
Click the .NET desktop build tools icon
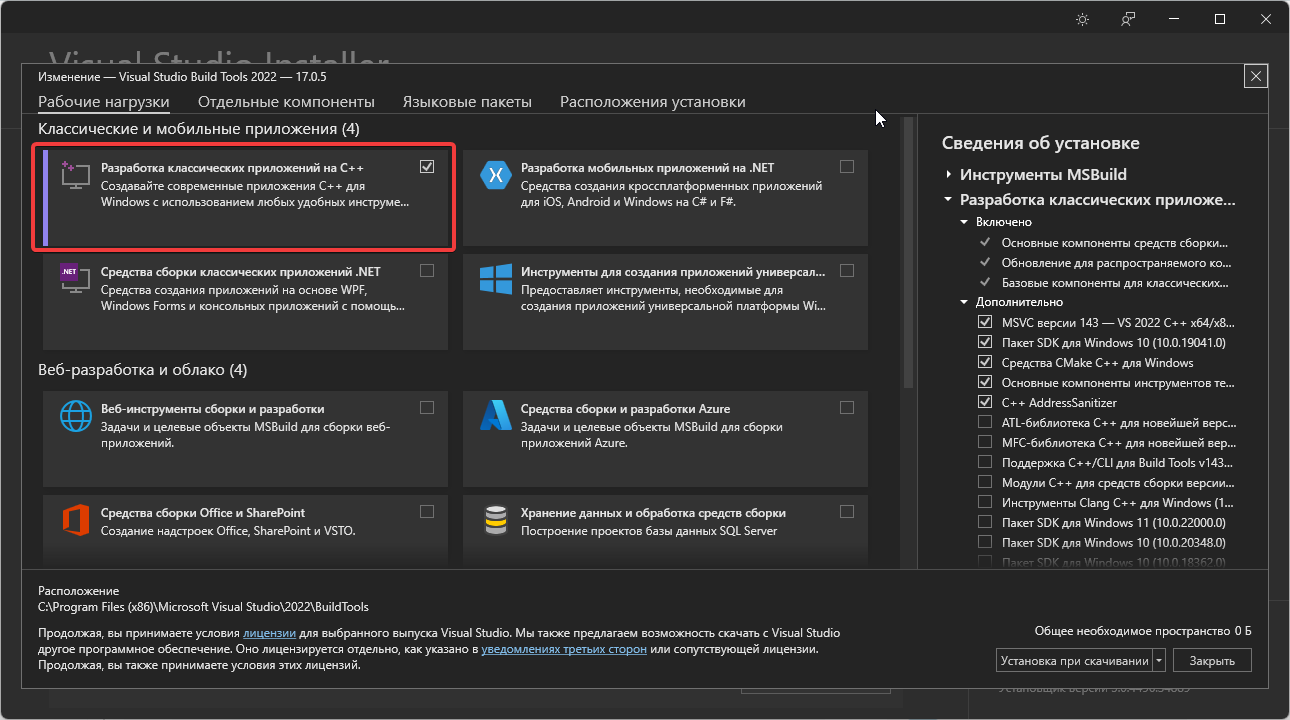coord(76,279)
